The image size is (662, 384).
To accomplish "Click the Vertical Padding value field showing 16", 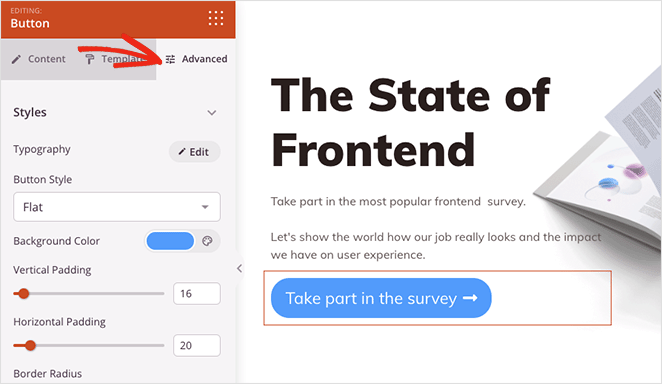I will [197, 294].
